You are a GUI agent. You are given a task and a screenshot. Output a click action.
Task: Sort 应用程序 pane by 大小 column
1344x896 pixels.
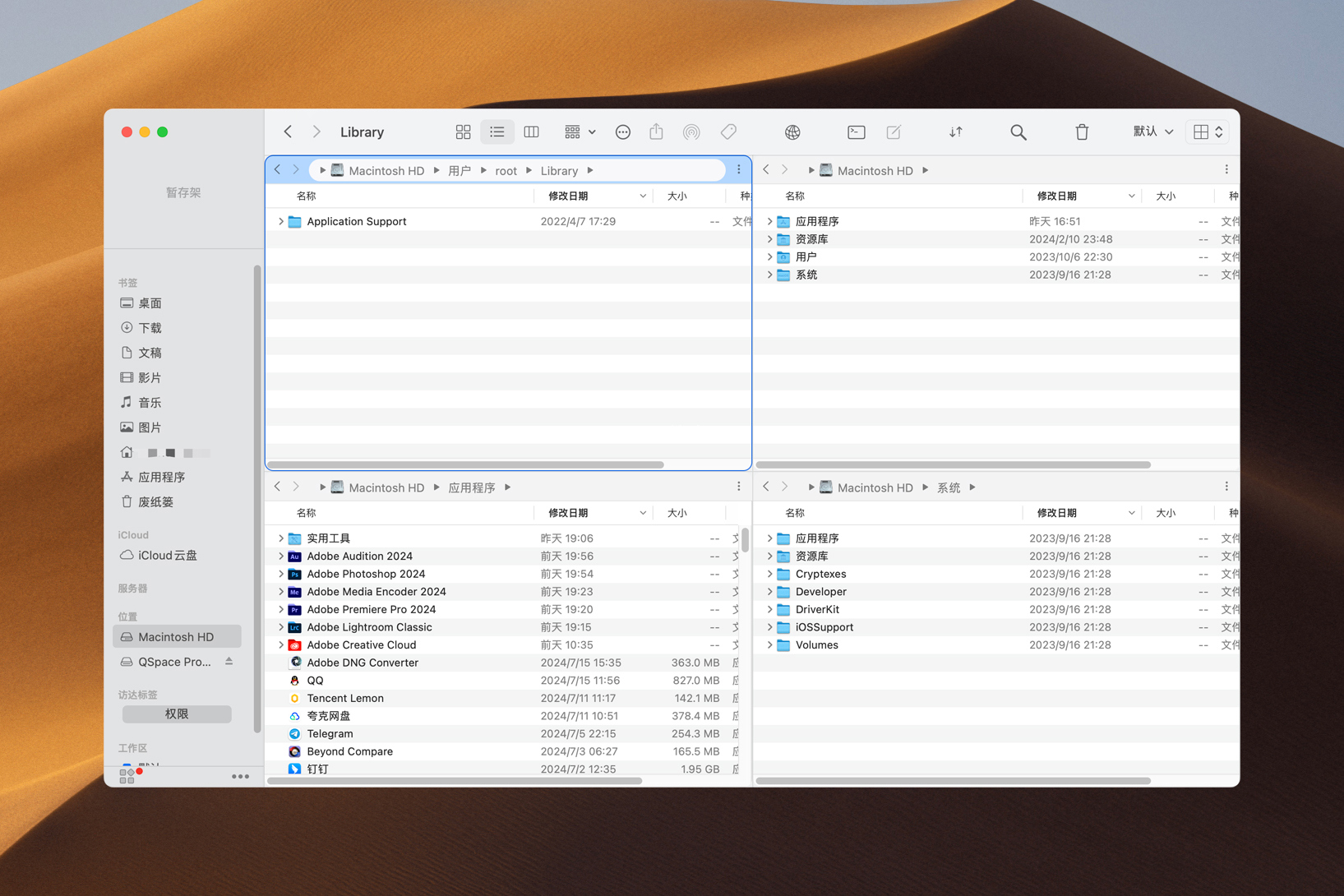click(x=689, y=513)
